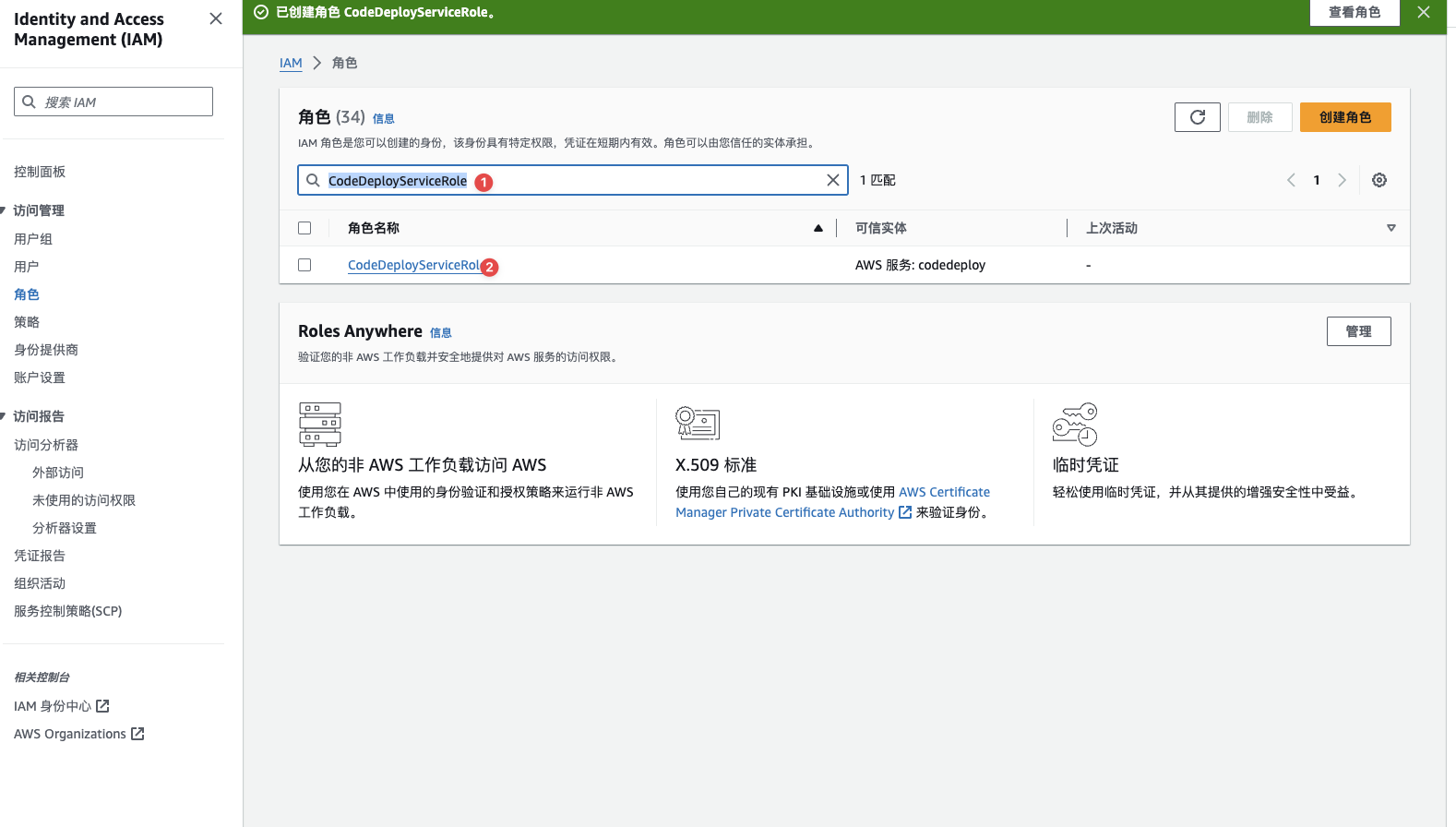Select all roles checkbox in header
The image size is (1456, 827).
click(x=304, y=228)
